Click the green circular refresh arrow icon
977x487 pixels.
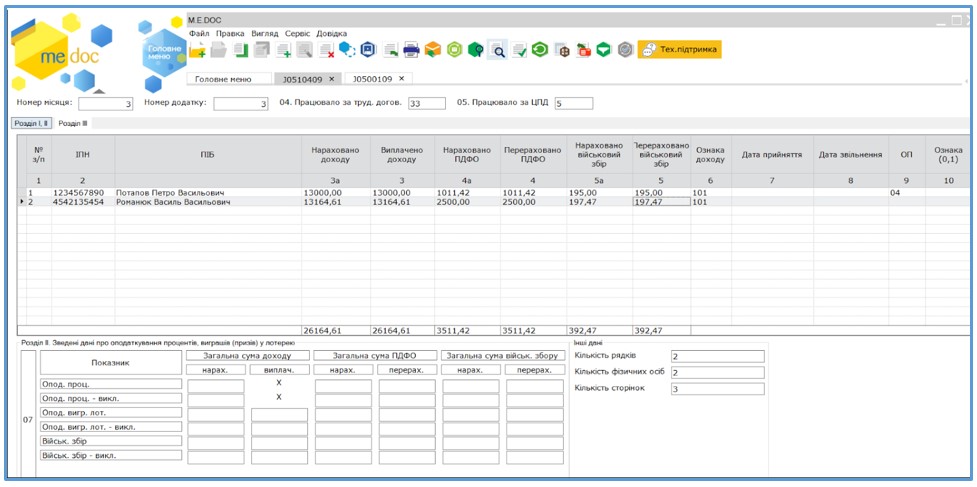point(540,49)
